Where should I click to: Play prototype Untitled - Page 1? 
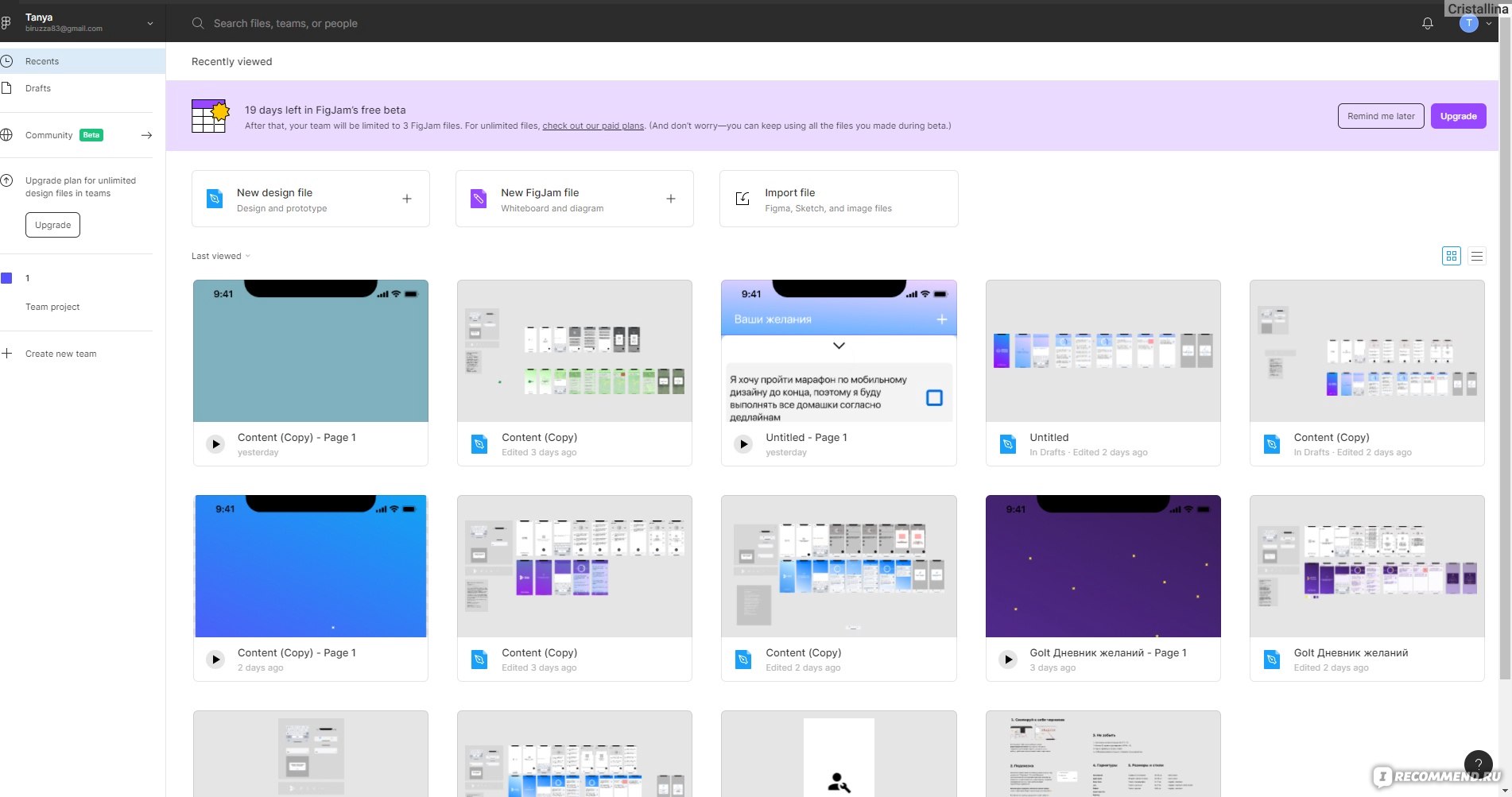(x=743, y=444)
